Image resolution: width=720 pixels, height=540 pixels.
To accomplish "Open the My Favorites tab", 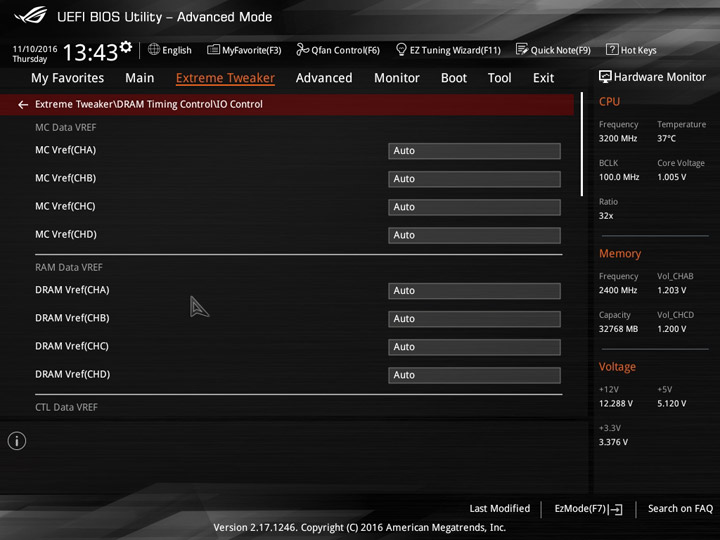I will point(68,78).
